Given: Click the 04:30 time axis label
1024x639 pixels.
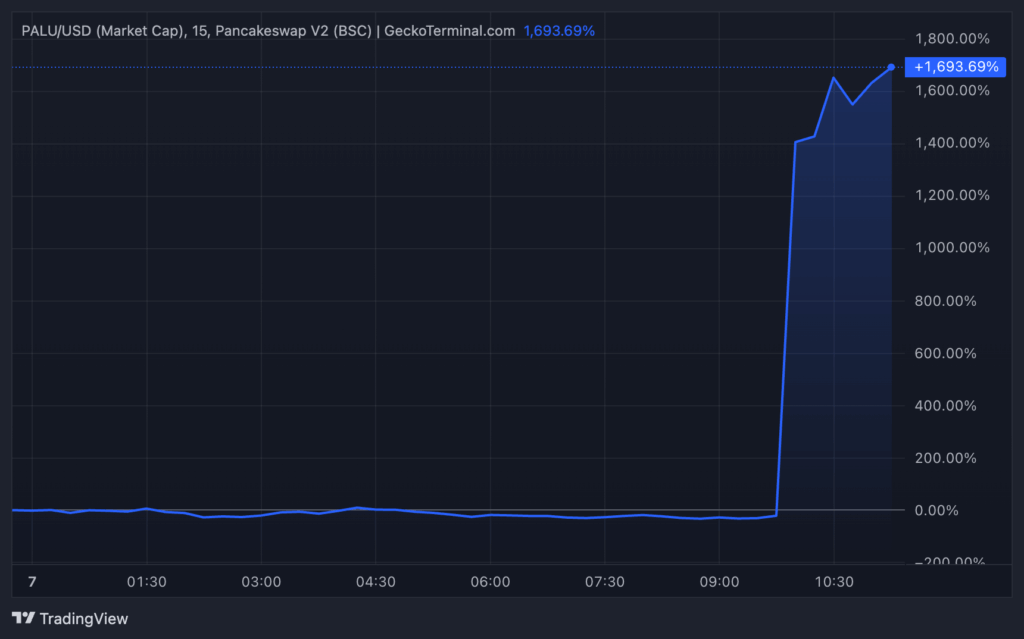Looking at the screenshot, I should tap(375, 582).
